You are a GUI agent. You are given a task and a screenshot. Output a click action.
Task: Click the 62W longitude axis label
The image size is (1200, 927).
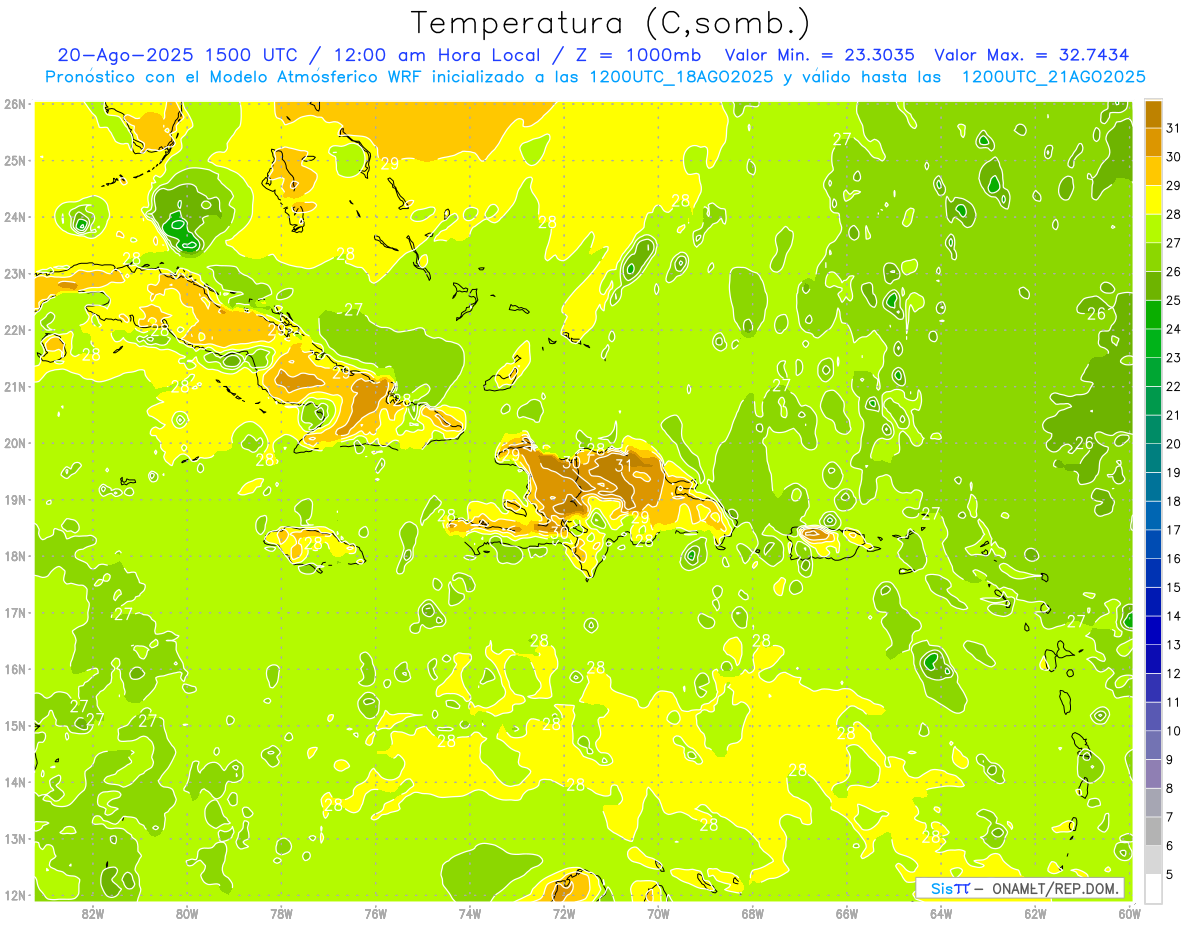(x=1035, y=913)
